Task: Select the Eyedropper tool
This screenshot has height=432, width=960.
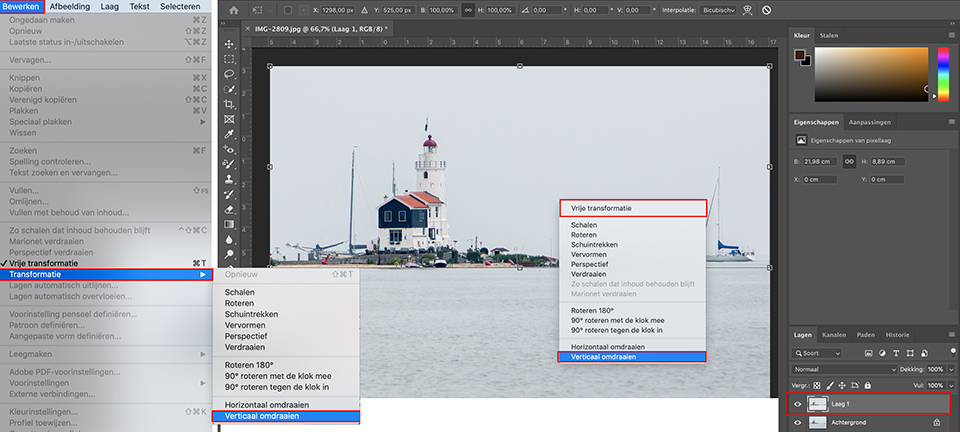Action: (229, 134)
